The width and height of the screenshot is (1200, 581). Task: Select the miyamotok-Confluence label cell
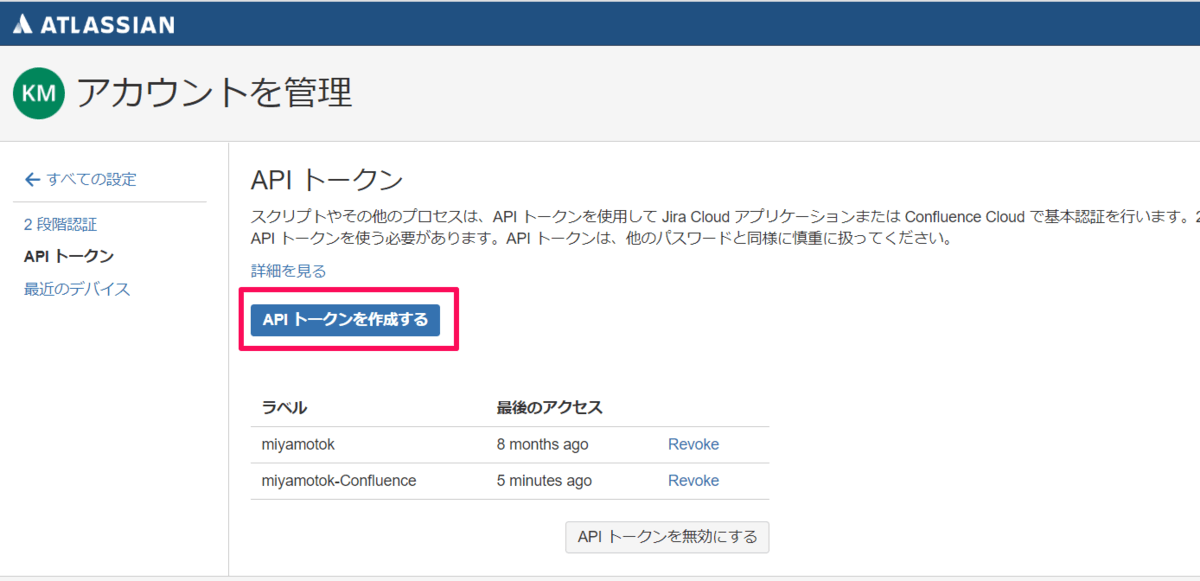point(339,480)
